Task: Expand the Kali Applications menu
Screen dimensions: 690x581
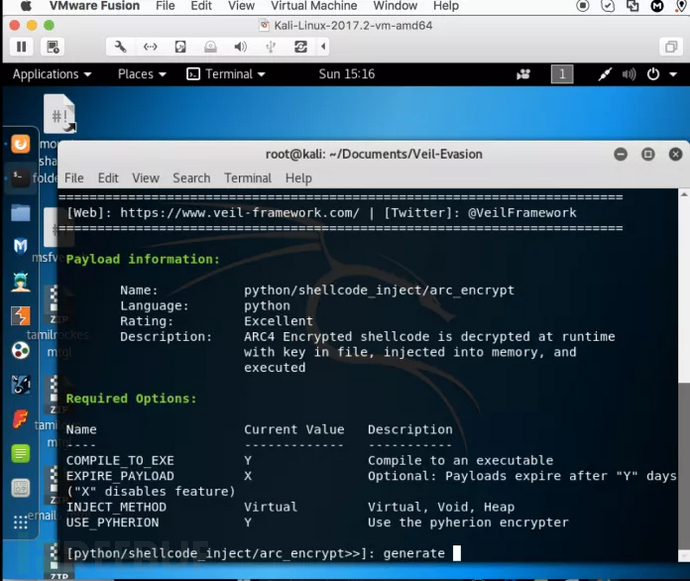Action: pyautogui.click(x=52, y=74)
